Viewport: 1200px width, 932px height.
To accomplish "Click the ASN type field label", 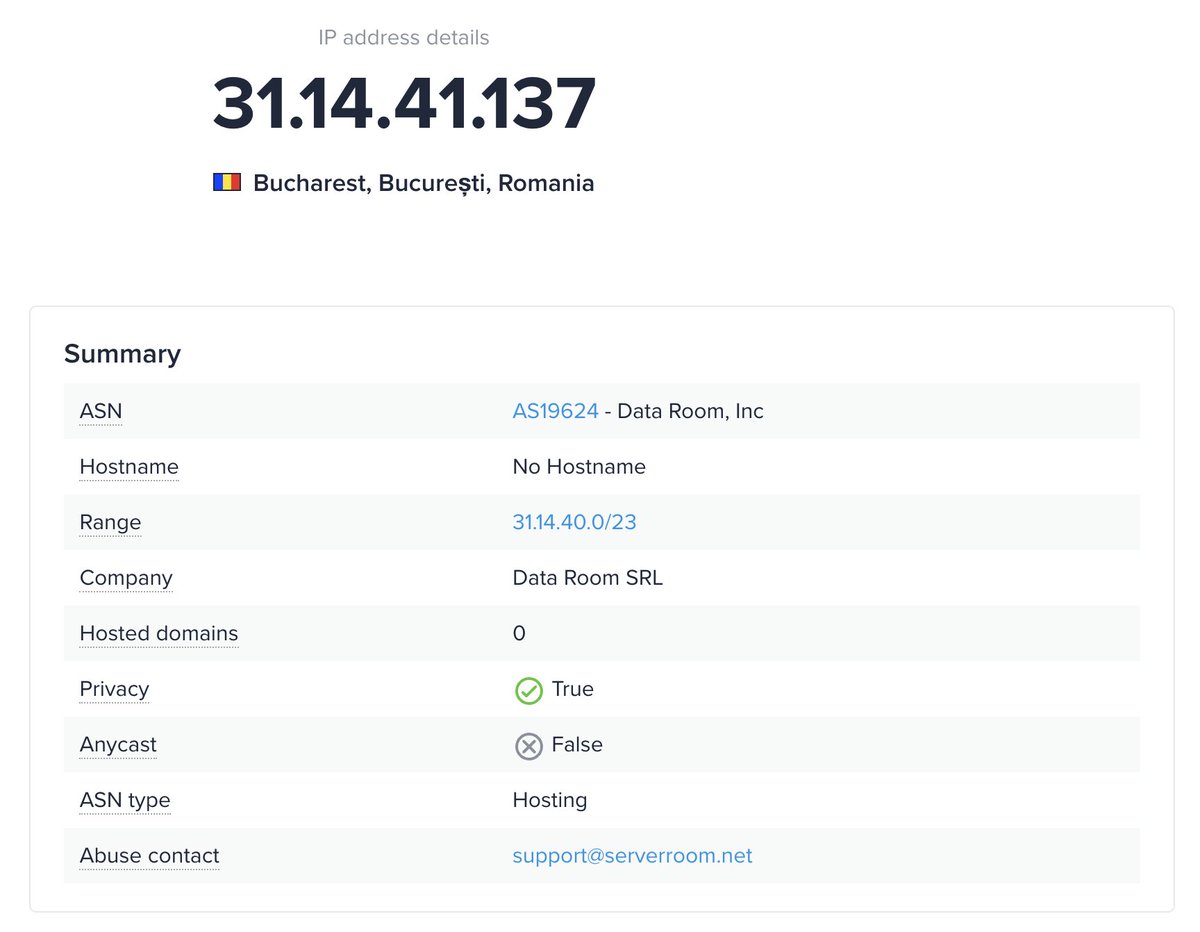I will click(125, 800).
